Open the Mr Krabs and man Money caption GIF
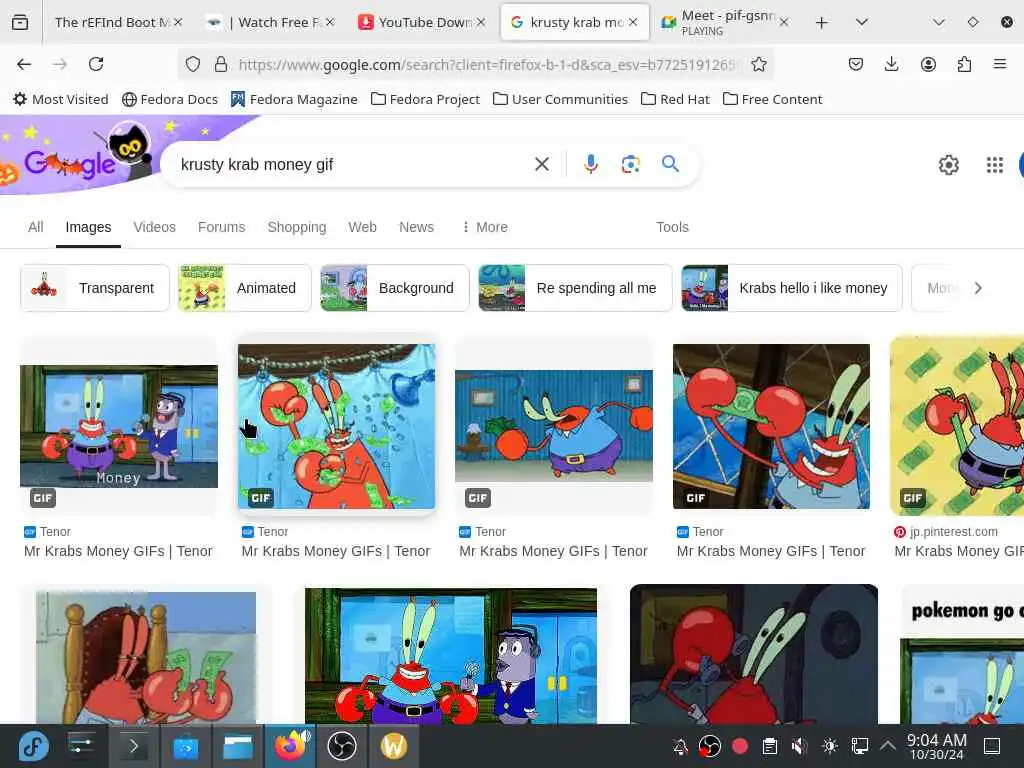The width and height of the screenshot is (1024, 768). coord(119,426)
